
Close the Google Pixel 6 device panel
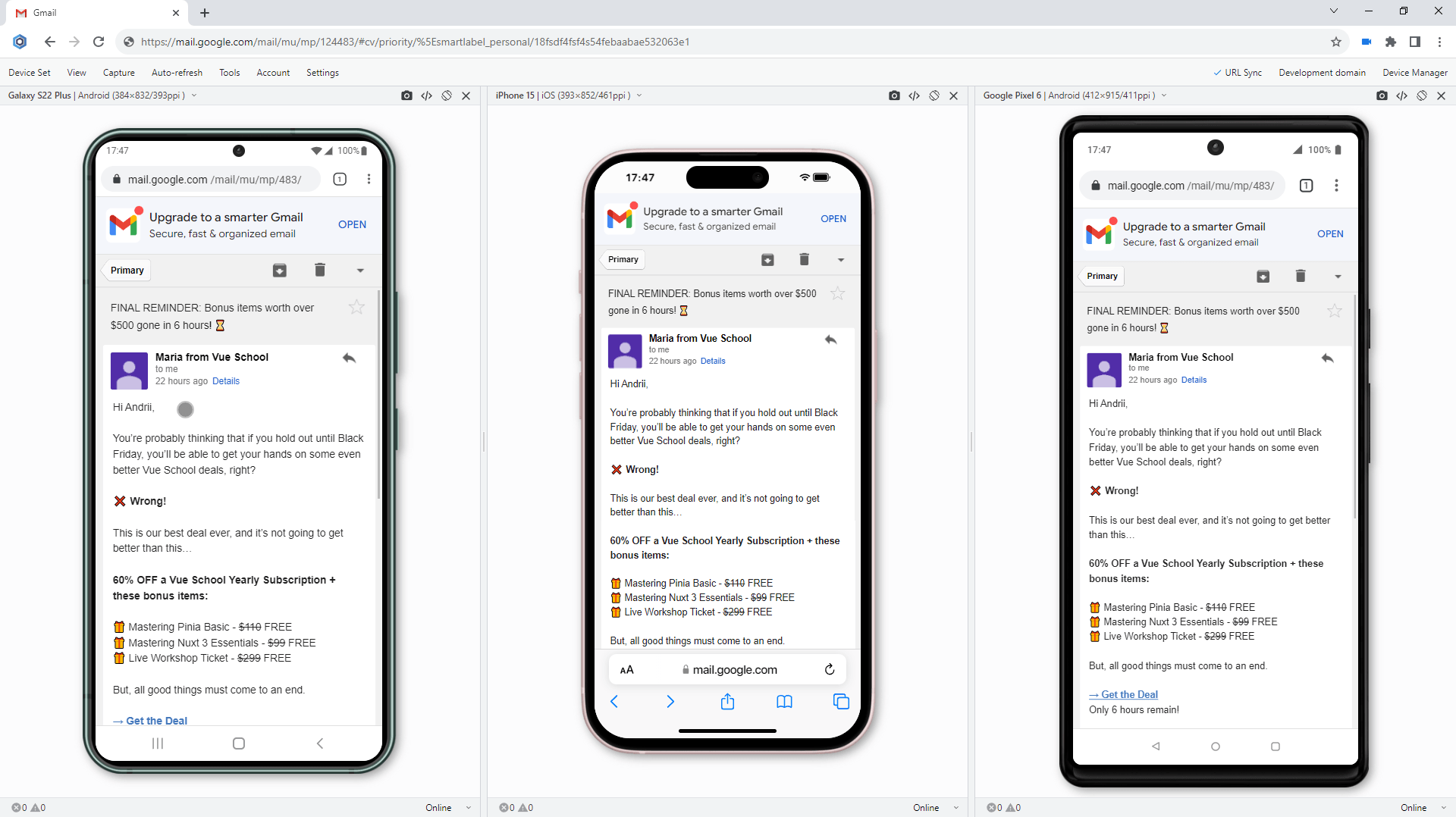[1442, 95]
